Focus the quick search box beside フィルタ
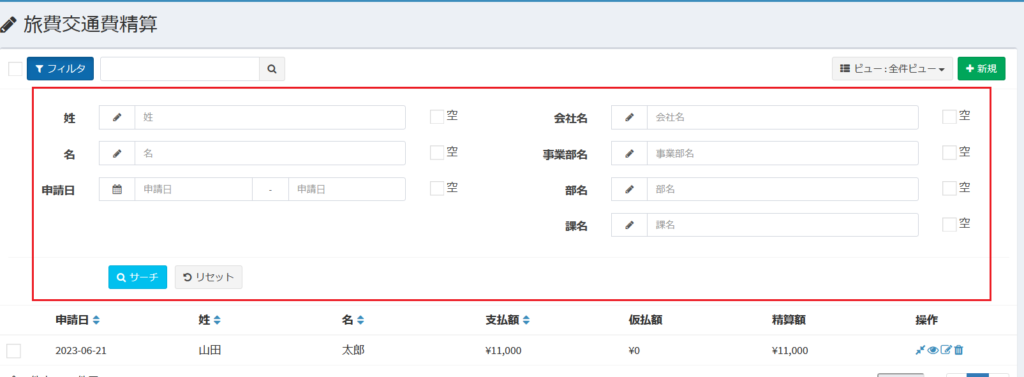Viewport: 1024px width, 377px height. click(180, 69)
